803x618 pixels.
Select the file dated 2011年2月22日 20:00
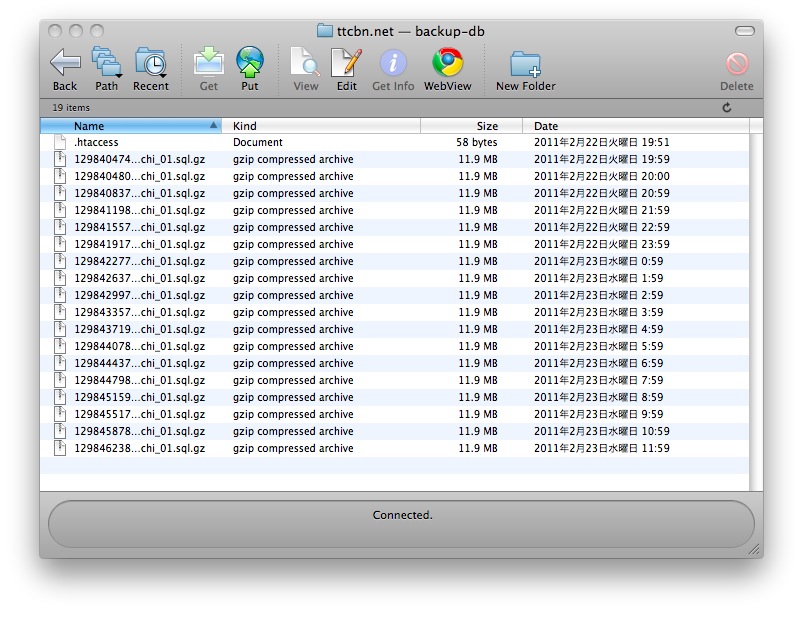tap(140, 177)
